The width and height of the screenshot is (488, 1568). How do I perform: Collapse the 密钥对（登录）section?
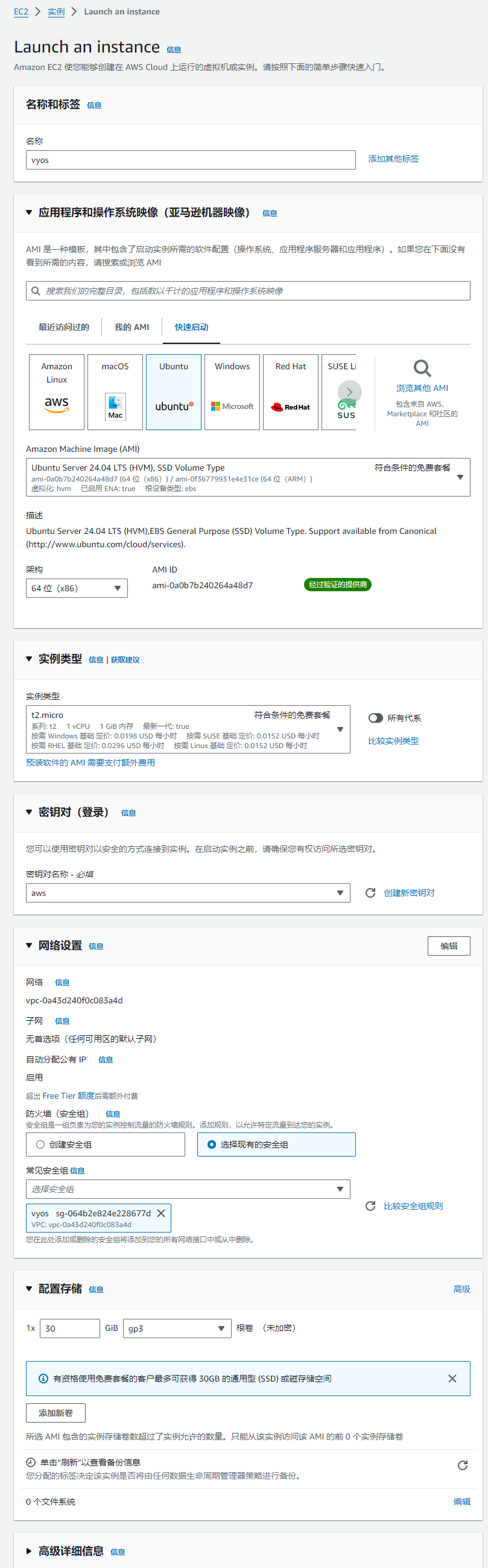pyautogui.click(x=28, y=812)
